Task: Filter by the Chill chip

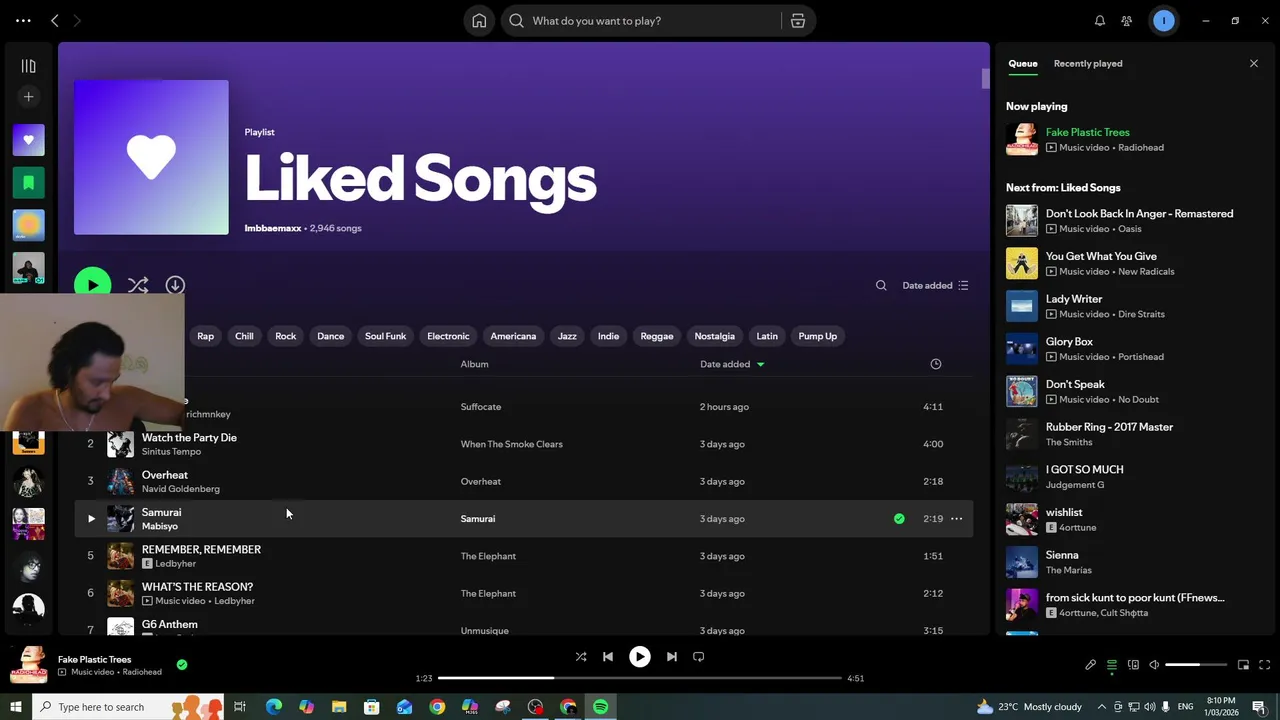Action: click(244, 336)
